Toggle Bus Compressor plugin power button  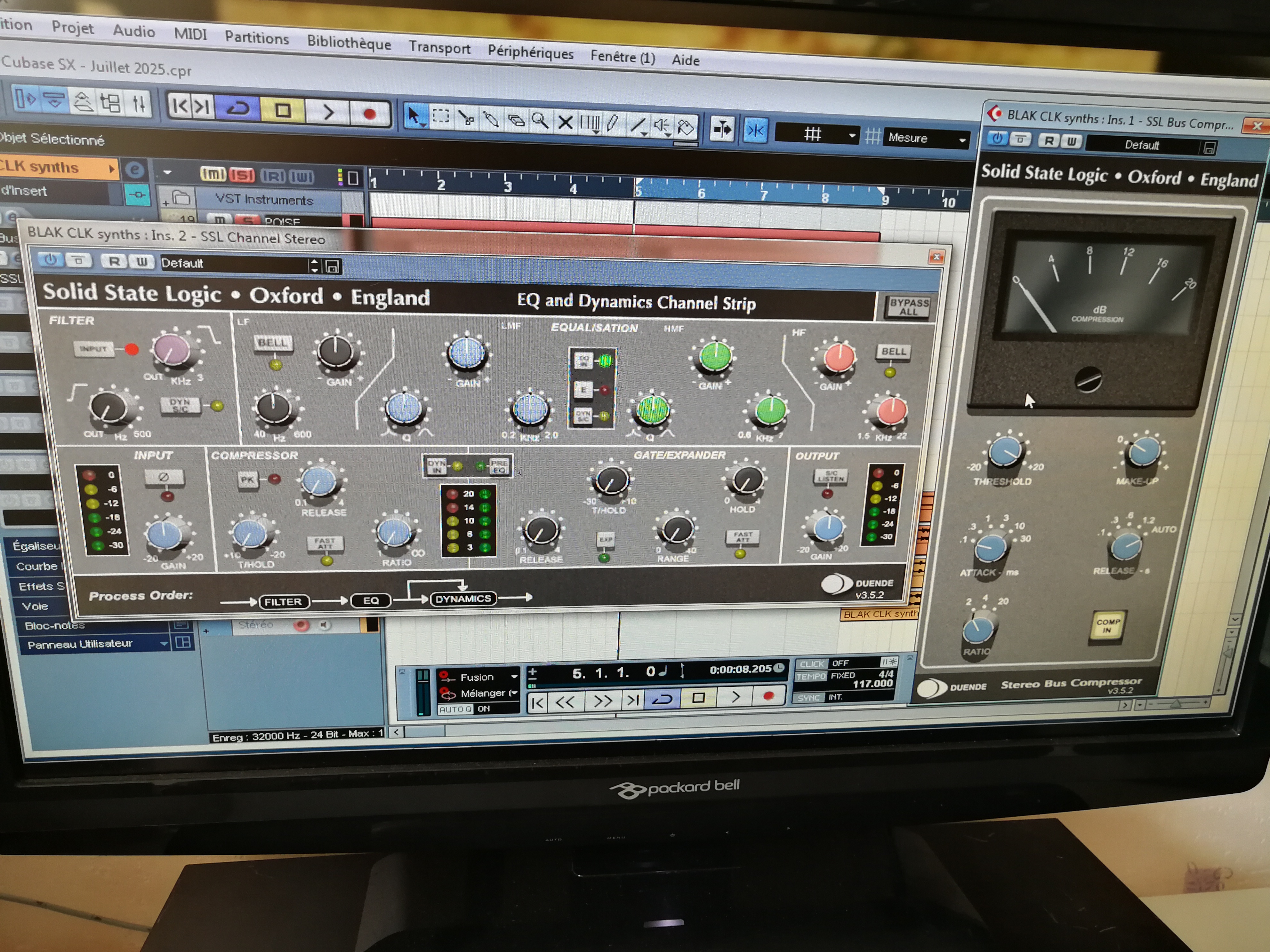pyautogui.click(x=998, y=138)
